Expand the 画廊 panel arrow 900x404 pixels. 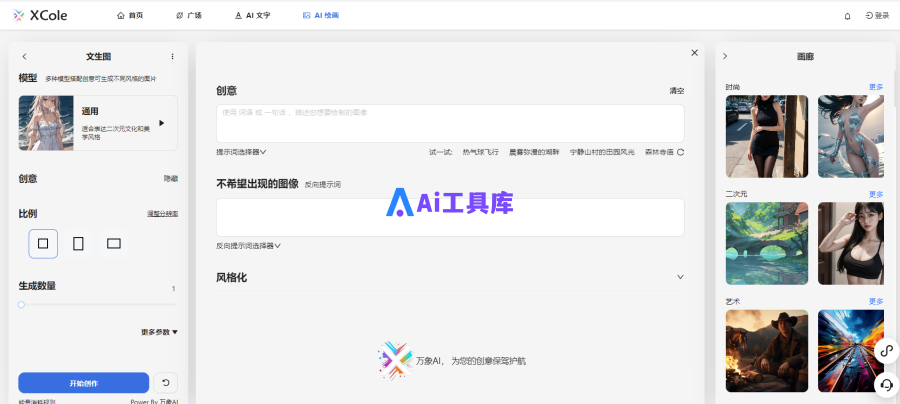point(725,56)
